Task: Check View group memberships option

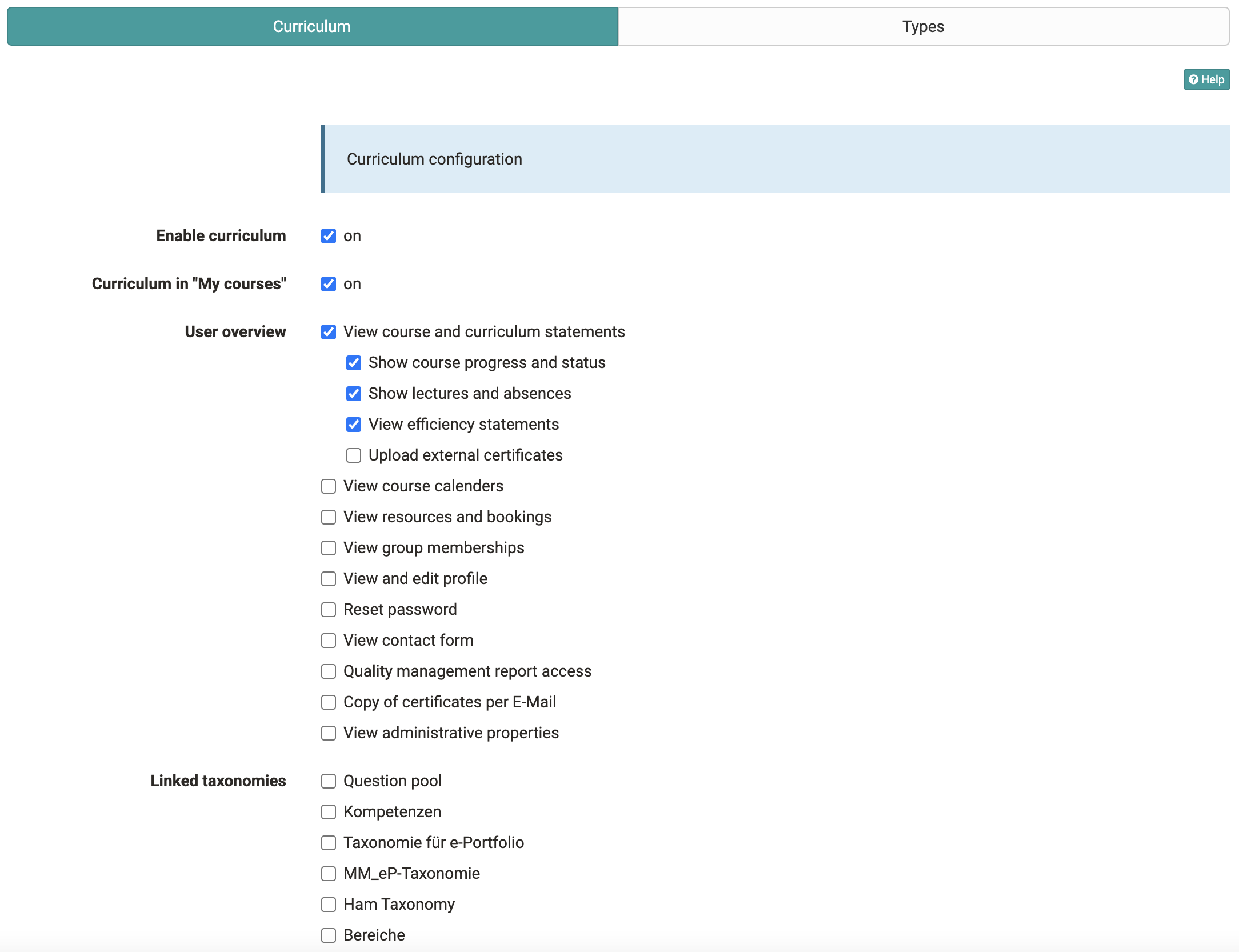Action: point(329,548)
